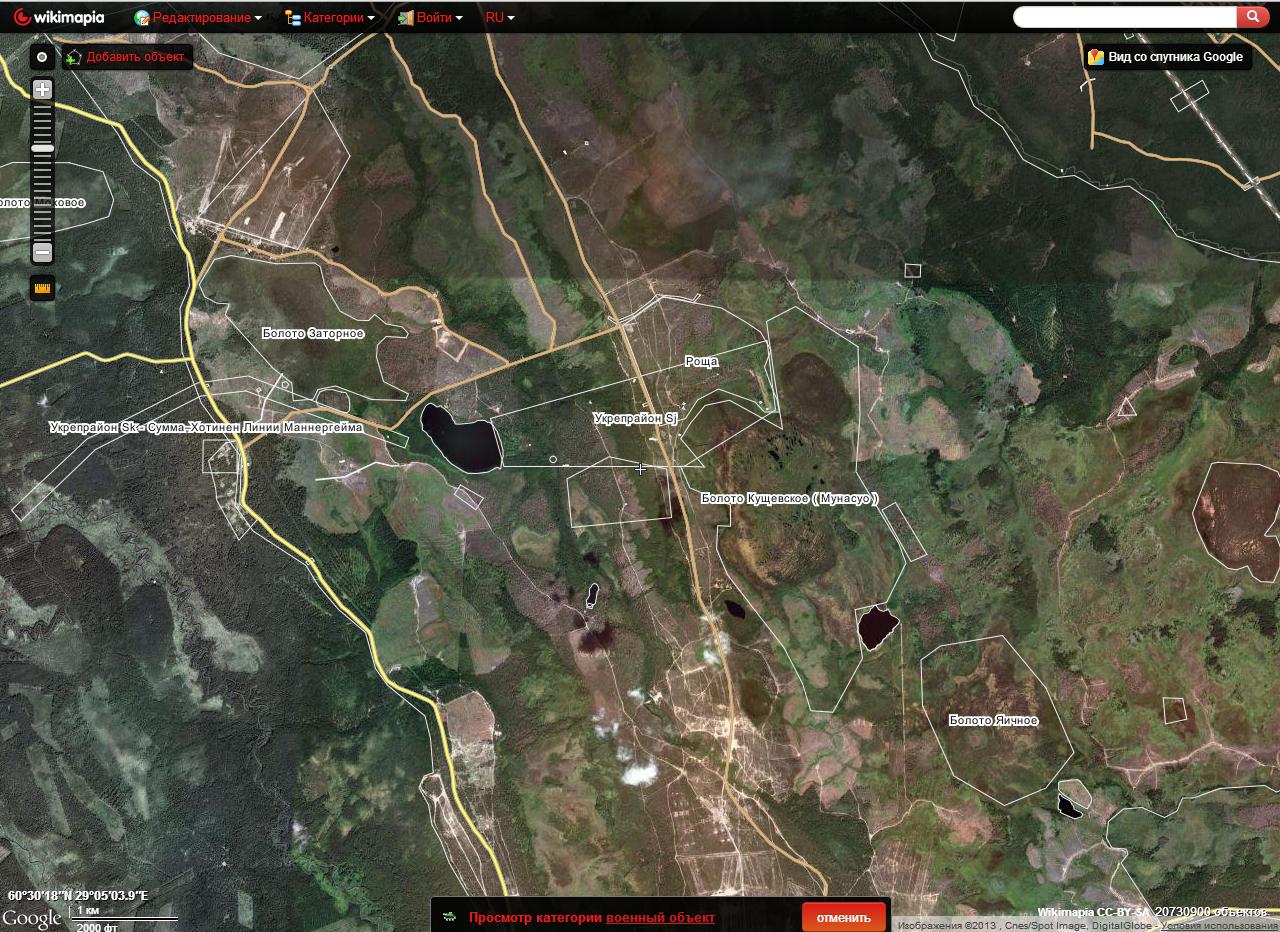1280x932 pixels.
Task: Click the Добавить объект button
Action: coord(127,57)
